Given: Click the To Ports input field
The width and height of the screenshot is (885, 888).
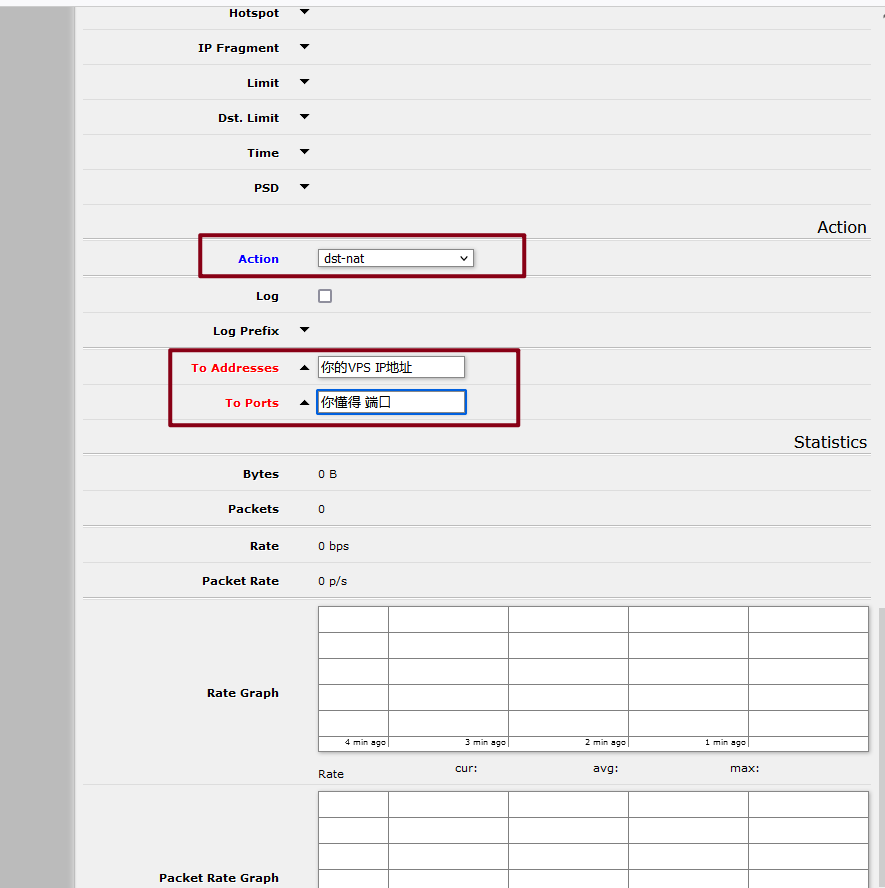Looking at the screenshot, I should [x=391, y=402].
